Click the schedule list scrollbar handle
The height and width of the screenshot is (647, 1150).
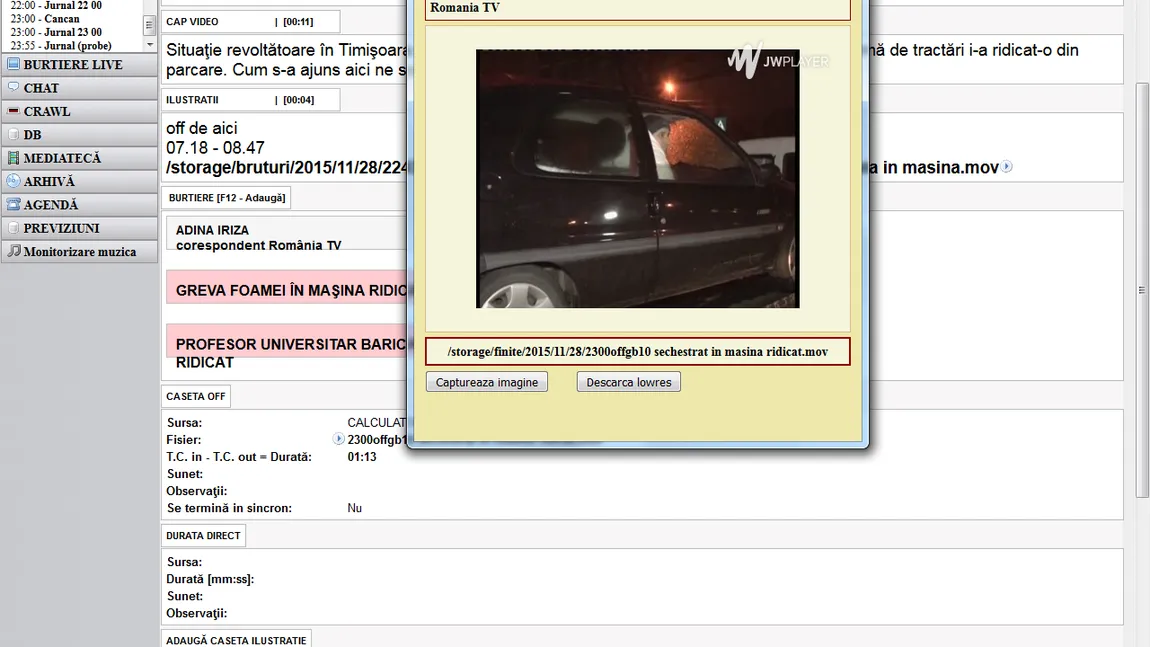pos(149,25)
